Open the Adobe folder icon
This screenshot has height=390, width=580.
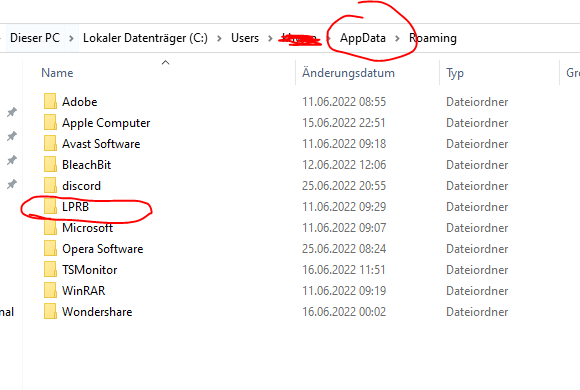click(50, 101)
